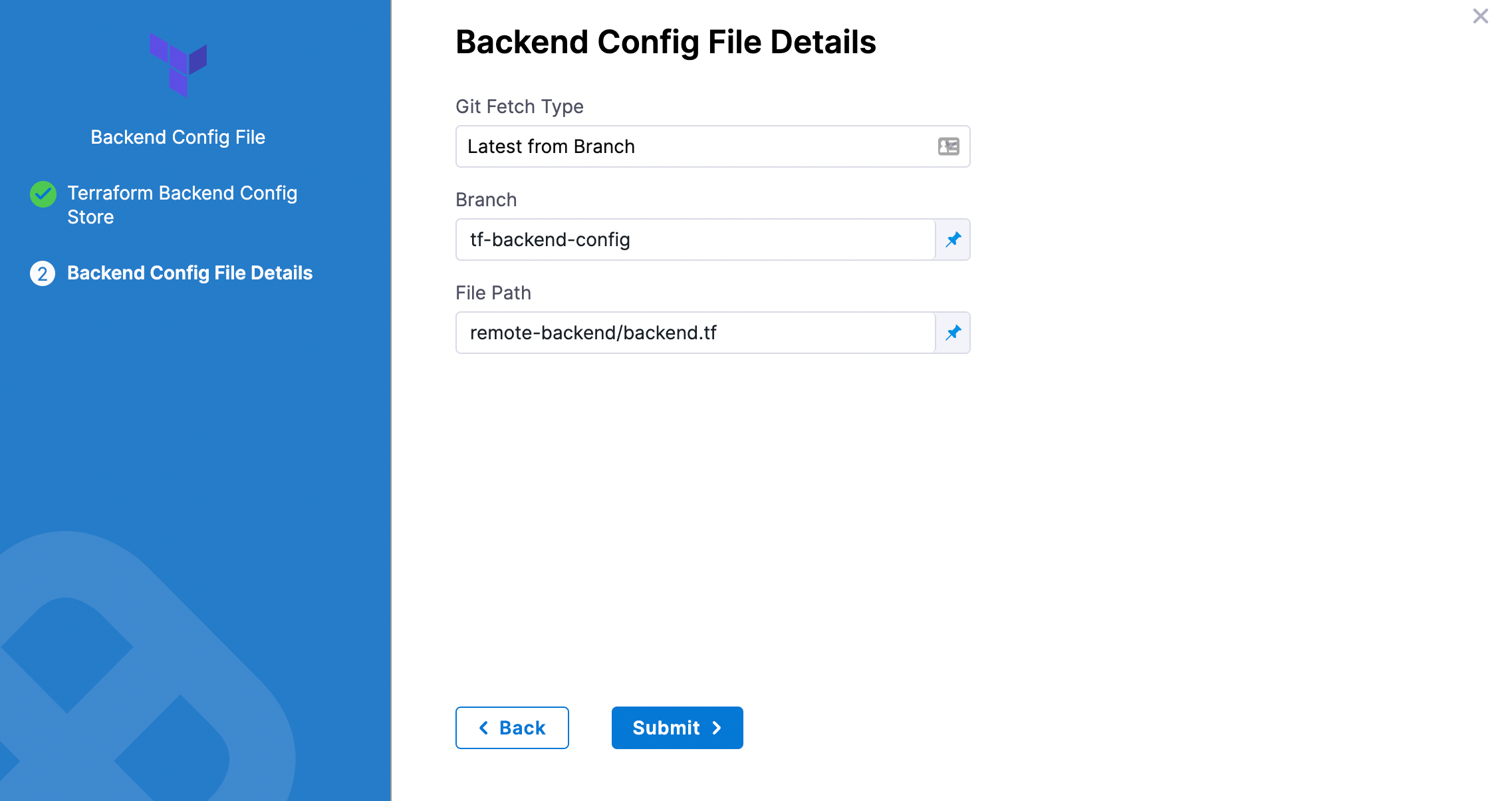Click the pin icon beside Branch field

953,240
